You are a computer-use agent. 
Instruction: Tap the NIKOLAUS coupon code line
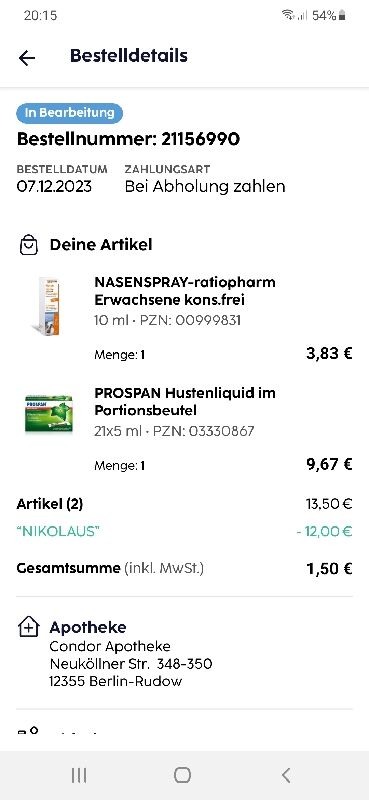(184, 532)
